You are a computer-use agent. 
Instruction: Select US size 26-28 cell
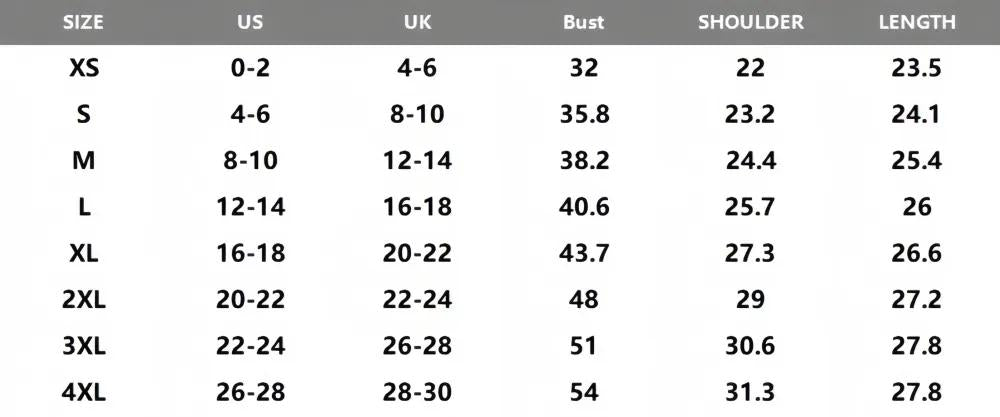[x=251, y=392]
